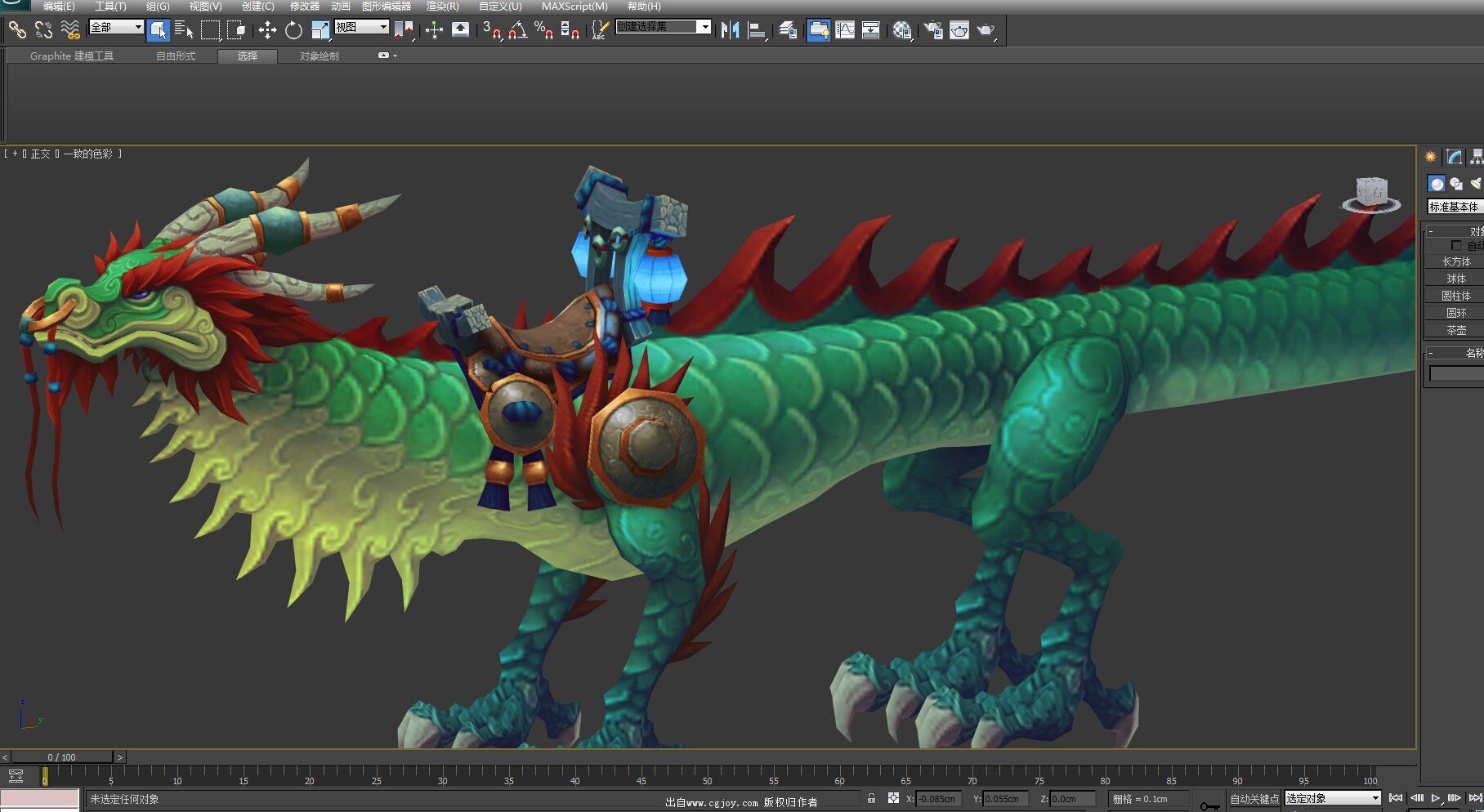Activate the Select Object tool
Screen dimensions: 1484x812
[159, 30]
